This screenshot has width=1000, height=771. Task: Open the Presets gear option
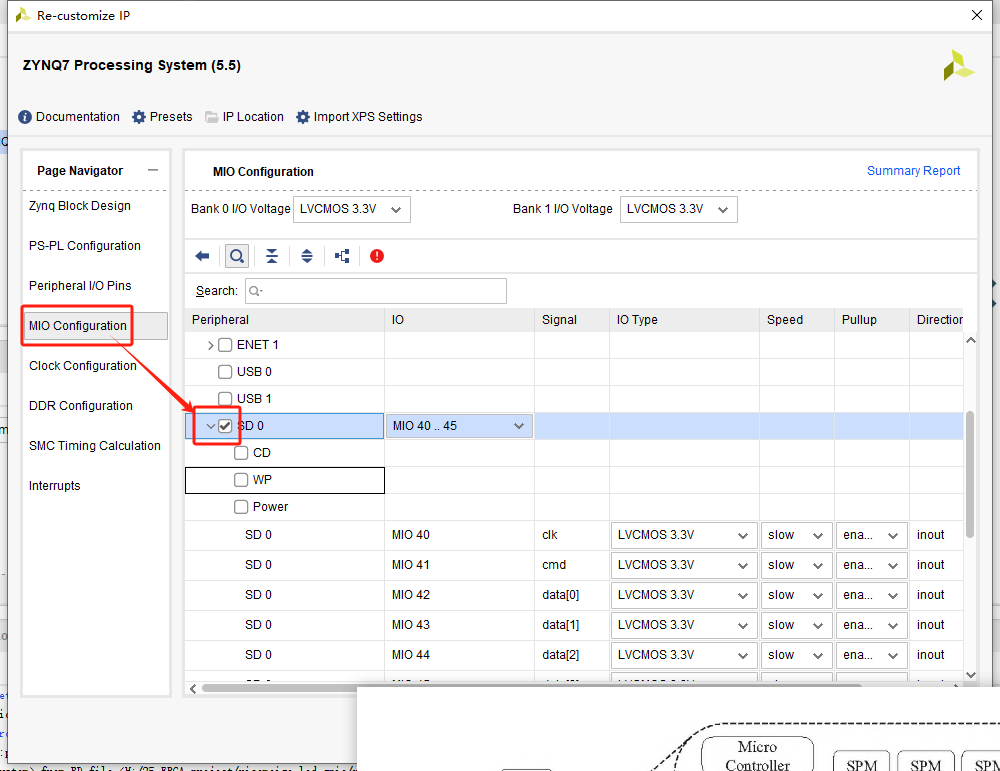[x=162, y=117]
